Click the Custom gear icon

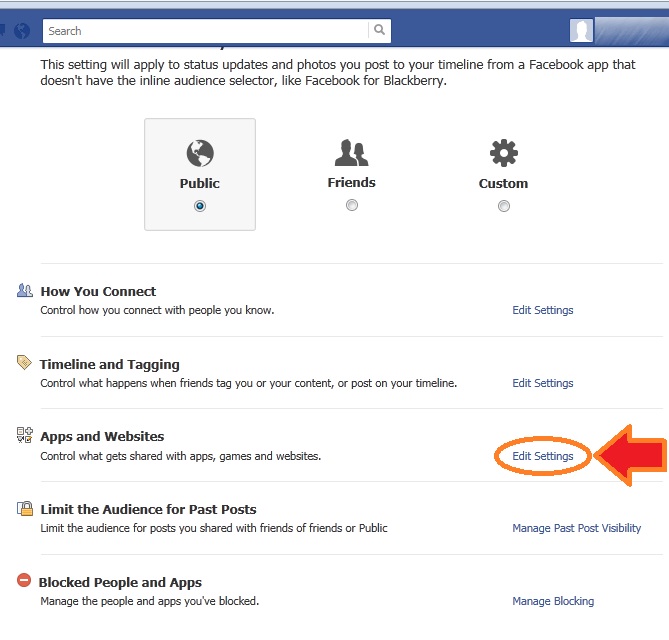click(503, 153)
